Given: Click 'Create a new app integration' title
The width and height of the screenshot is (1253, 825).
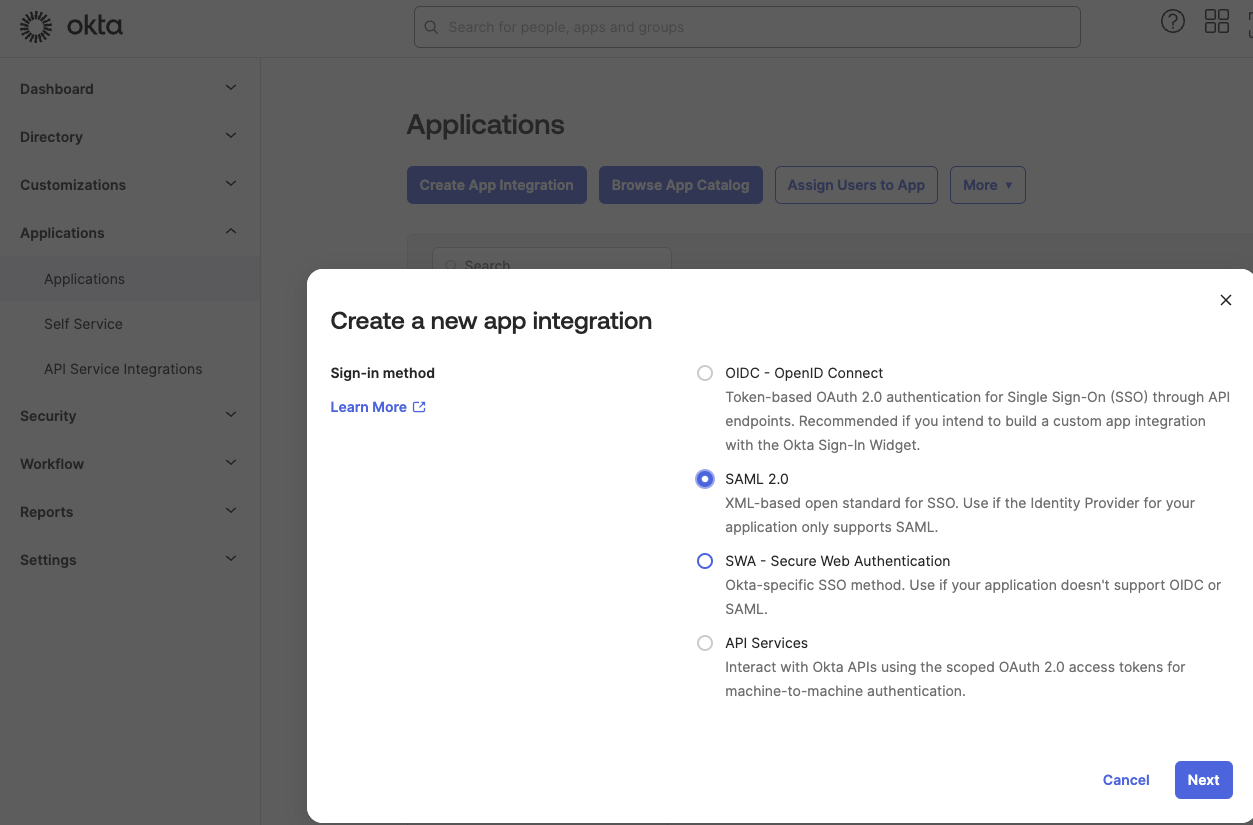Looking at the screenshot, I should pos(491,321).
